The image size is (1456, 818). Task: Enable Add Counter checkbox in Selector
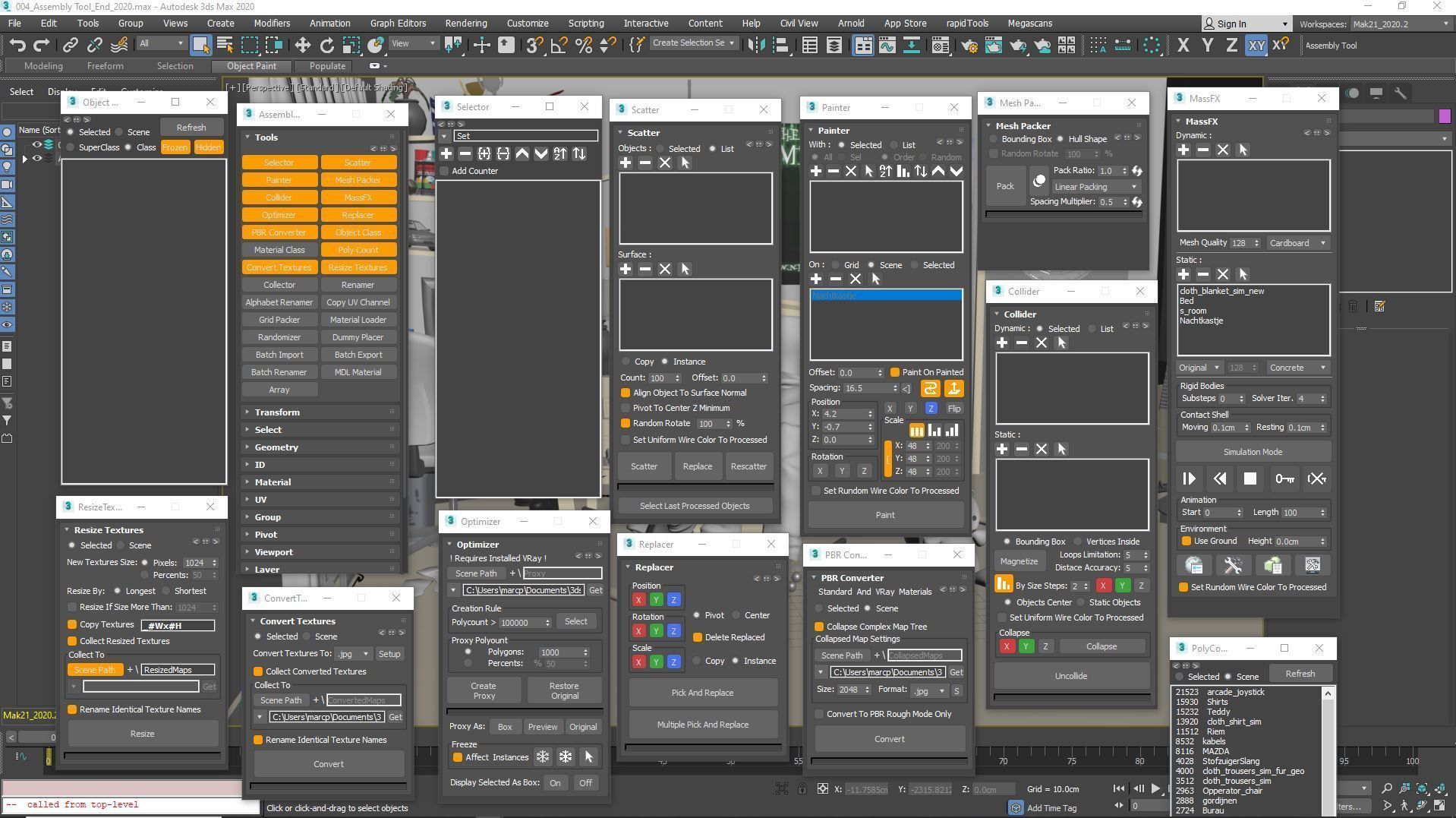point(445,171)
